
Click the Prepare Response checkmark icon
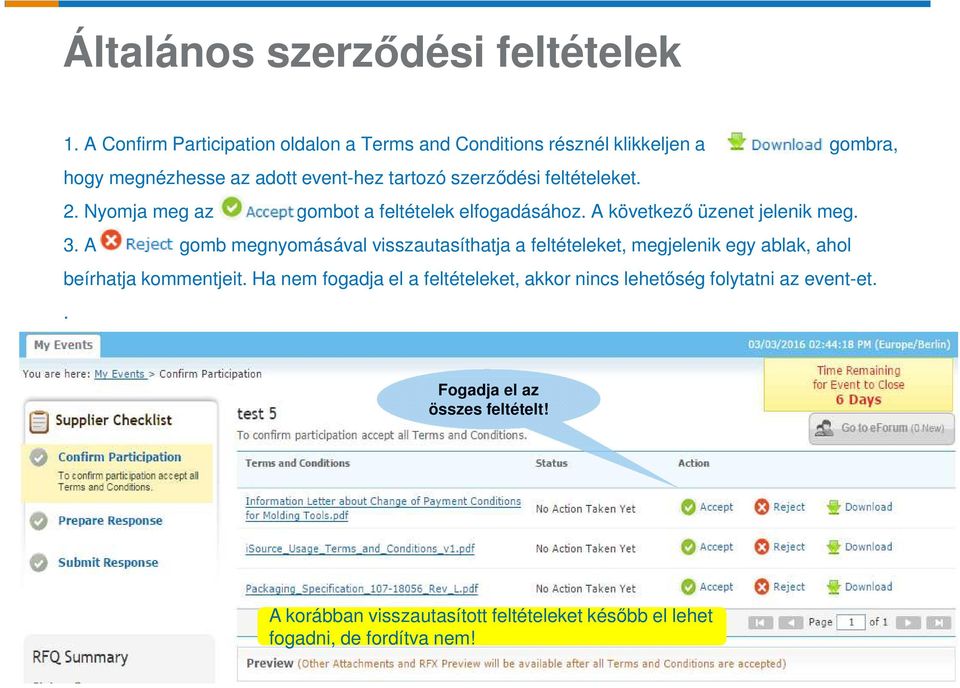pos(39,521)
